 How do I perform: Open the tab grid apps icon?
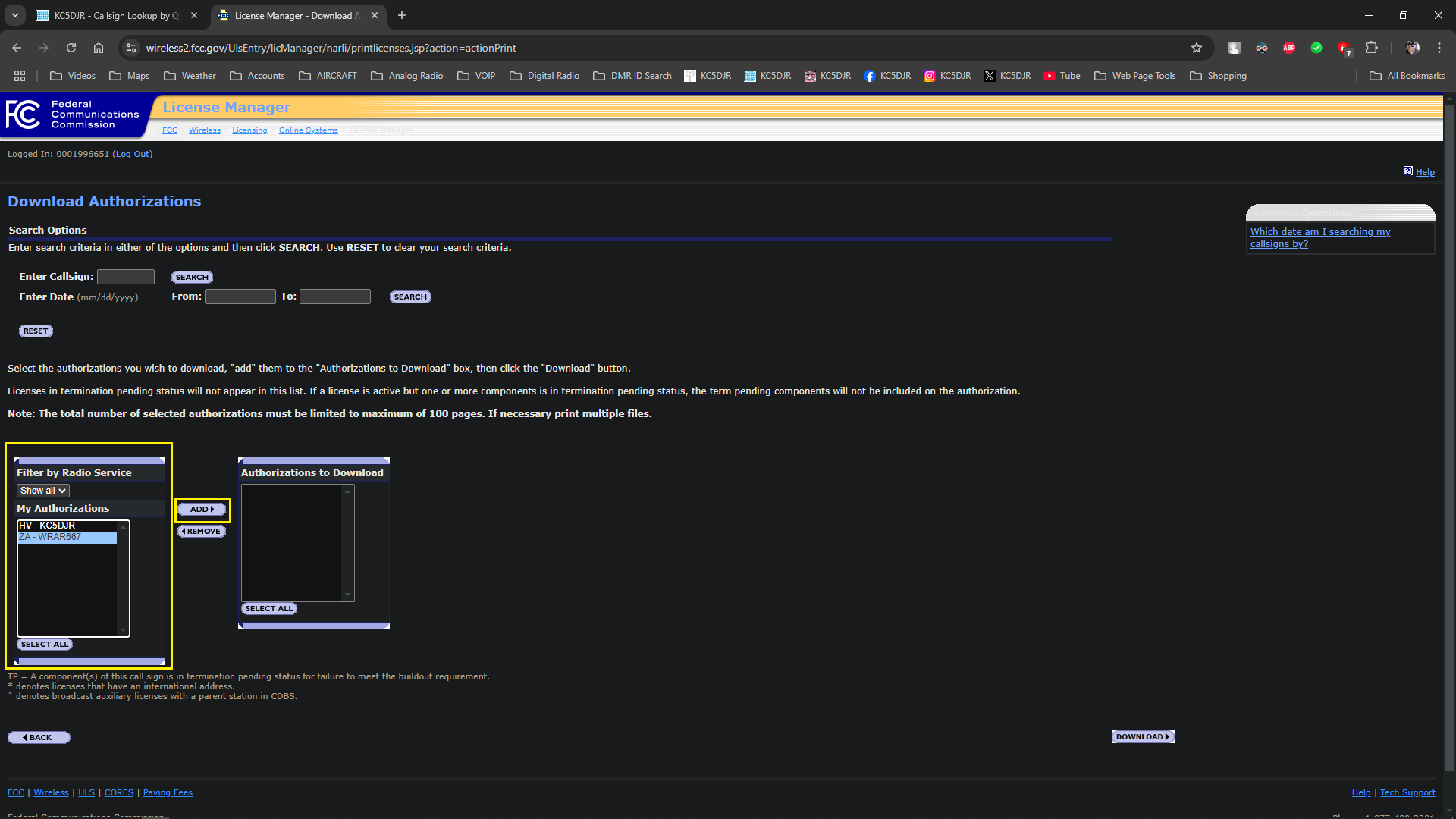pyautogui.click(x=20, y=76)
